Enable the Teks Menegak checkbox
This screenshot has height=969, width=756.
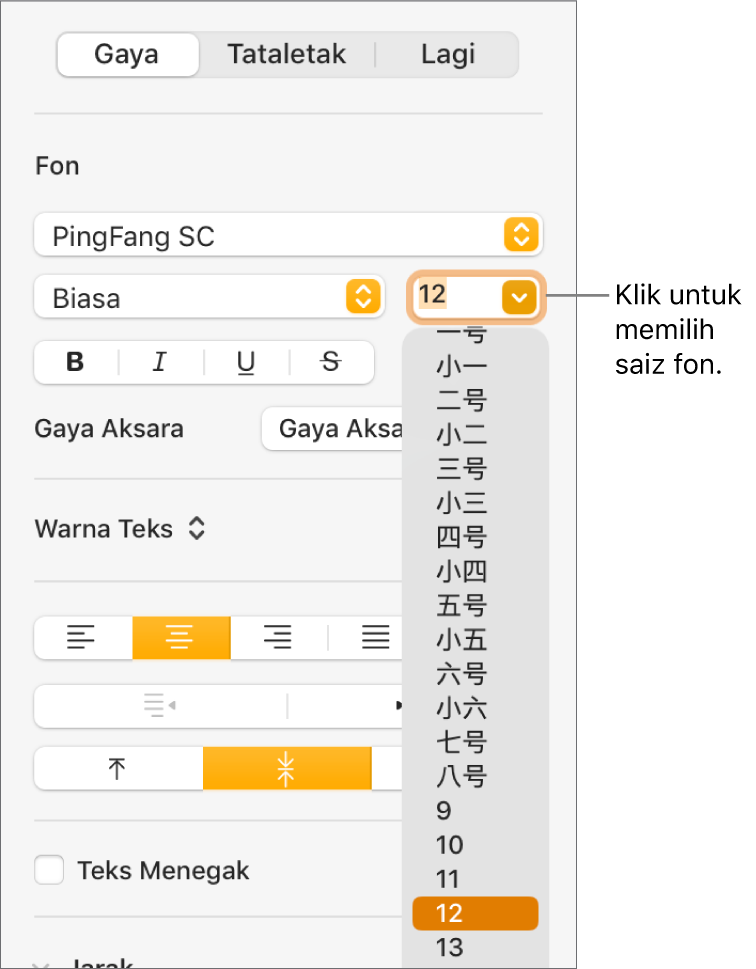(x=49, y=870)
